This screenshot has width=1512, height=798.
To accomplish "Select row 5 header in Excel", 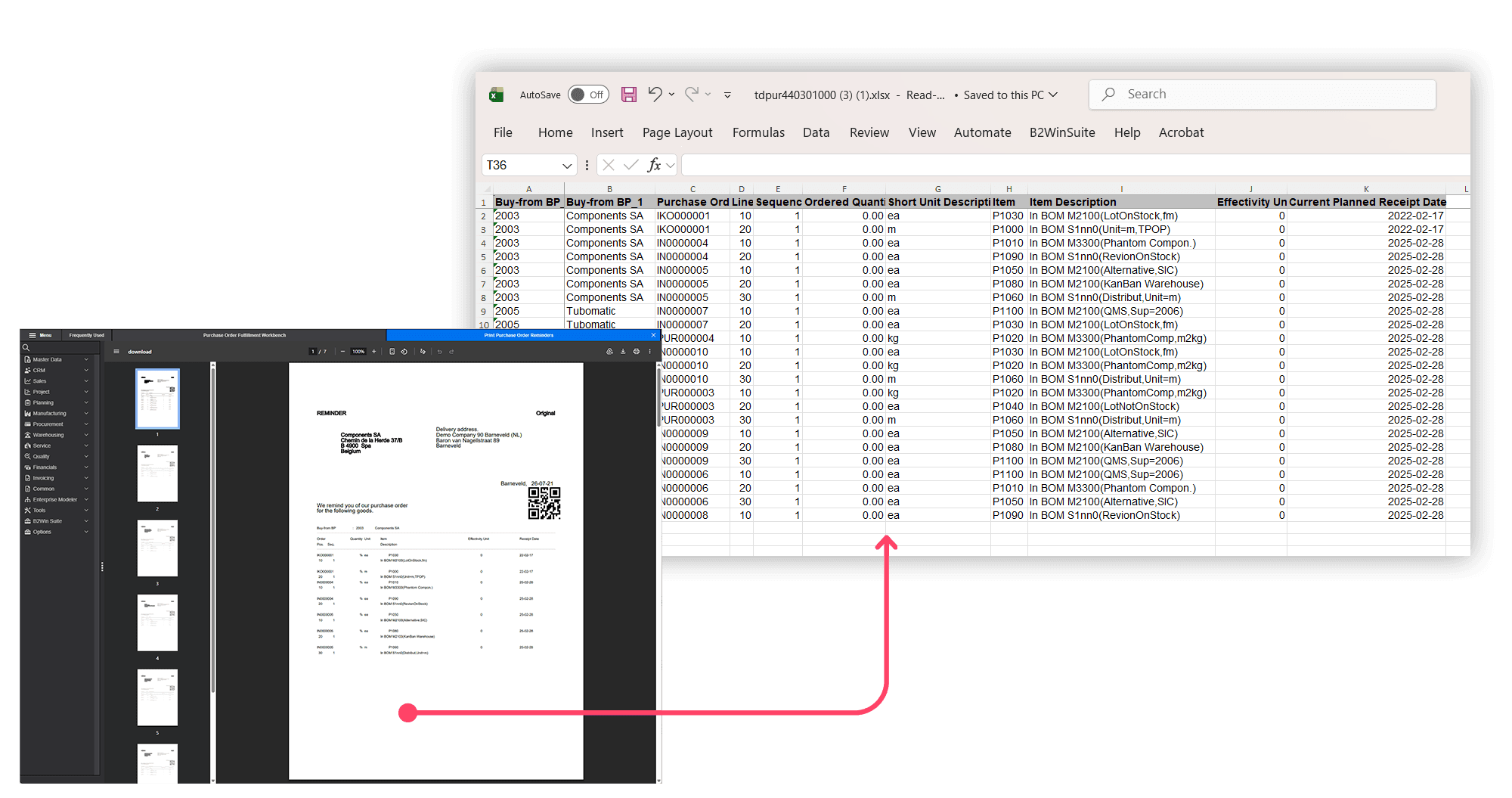I will (484, 257).
